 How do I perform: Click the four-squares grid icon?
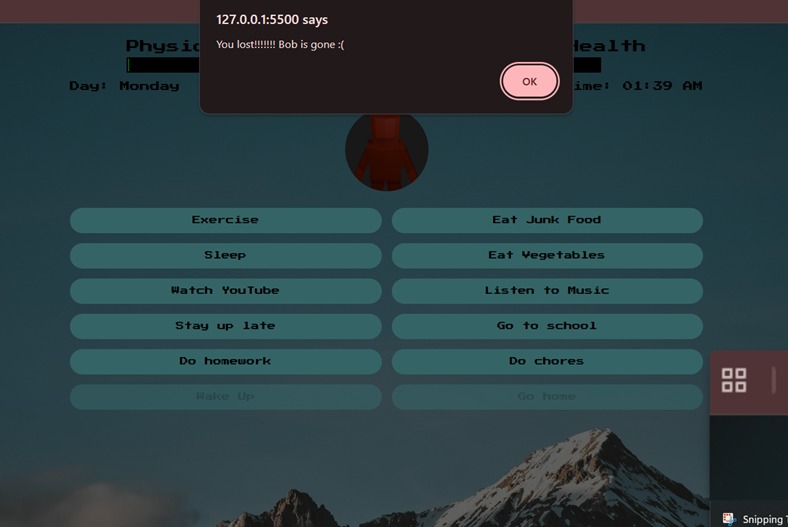point(734,380)
